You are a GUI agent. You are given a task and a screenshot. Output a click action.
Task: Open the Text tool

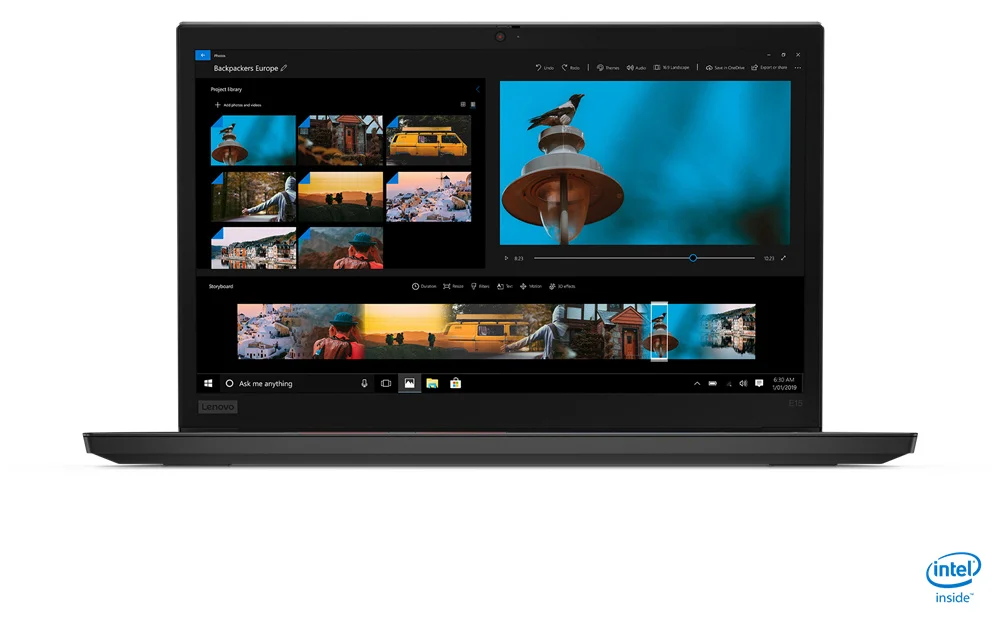click(x=504, y=286)
